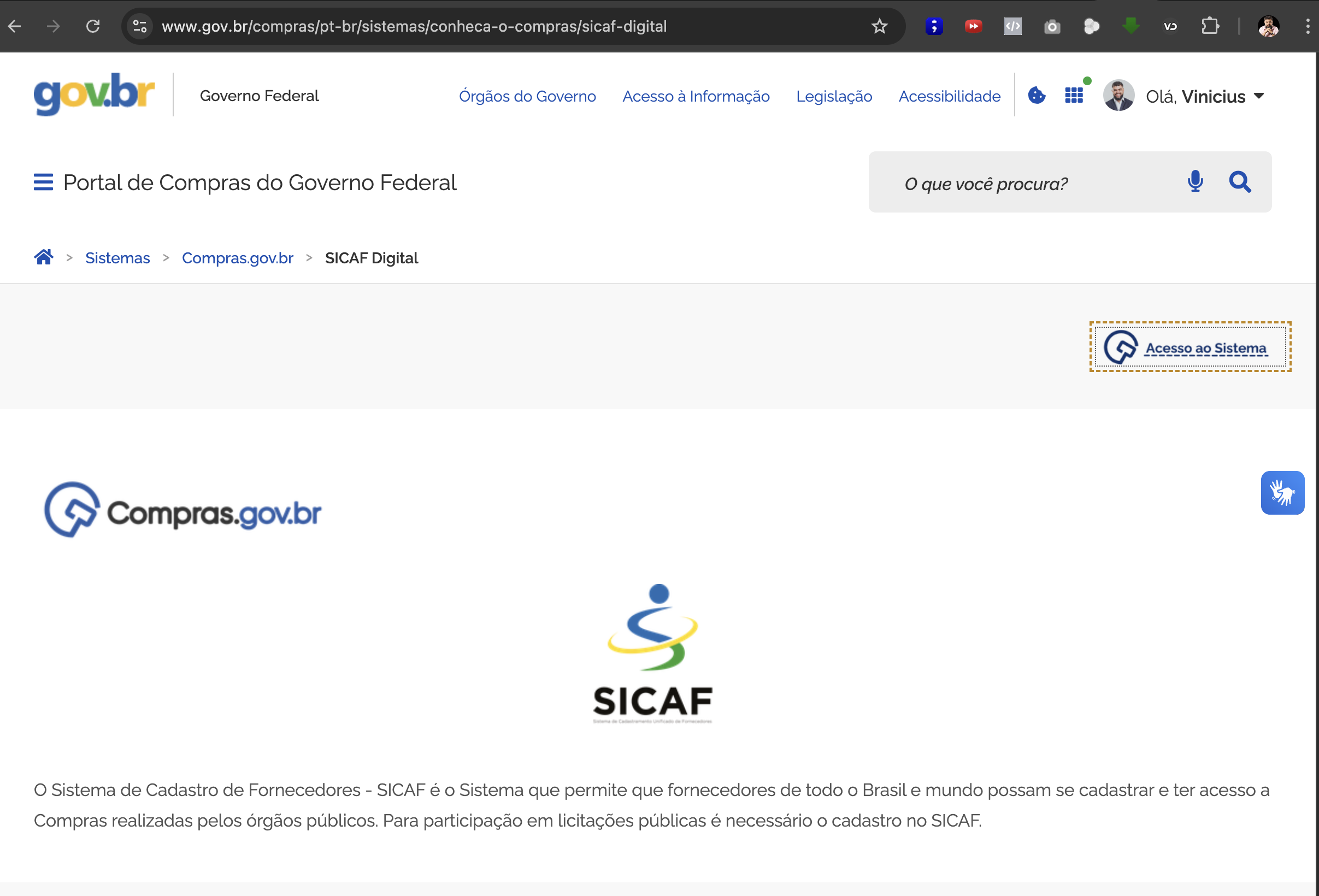Viewport: 1319px width, 896px height.
Task: Start voice search with the microphone icon
Action: 1196,181
